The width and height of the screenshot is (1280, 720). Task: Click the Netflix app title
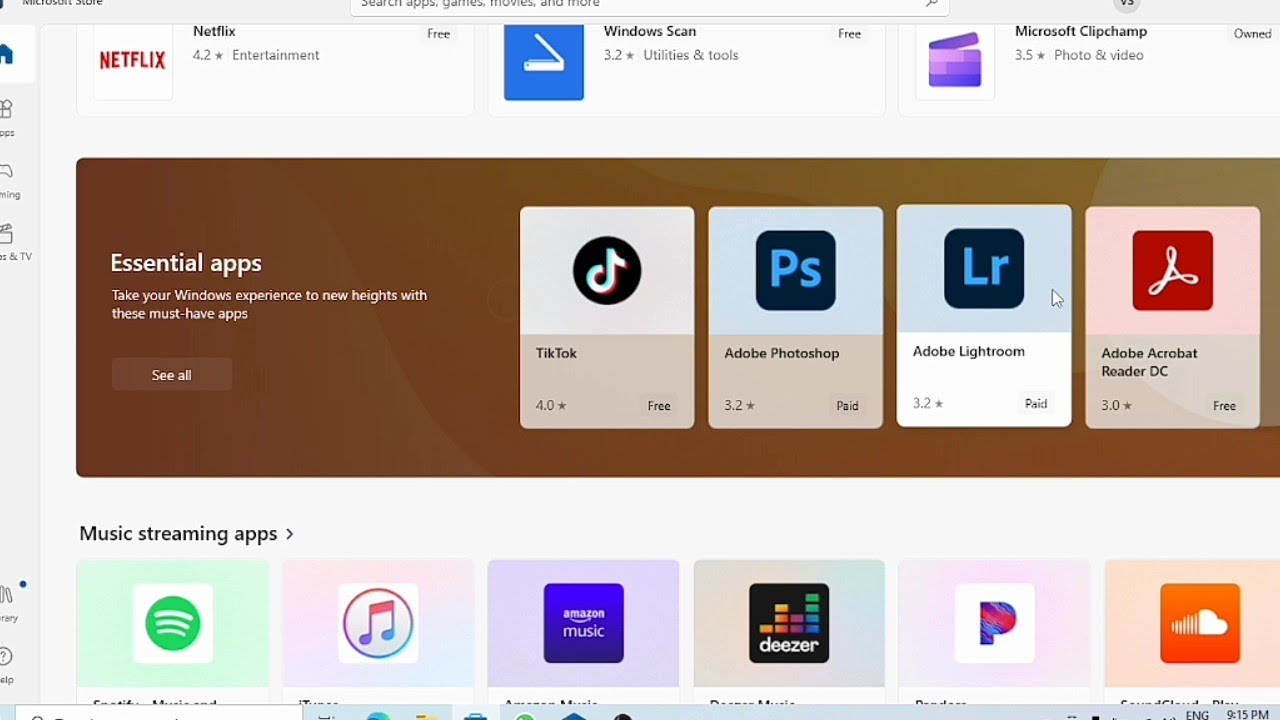click(x=214, y=31)
